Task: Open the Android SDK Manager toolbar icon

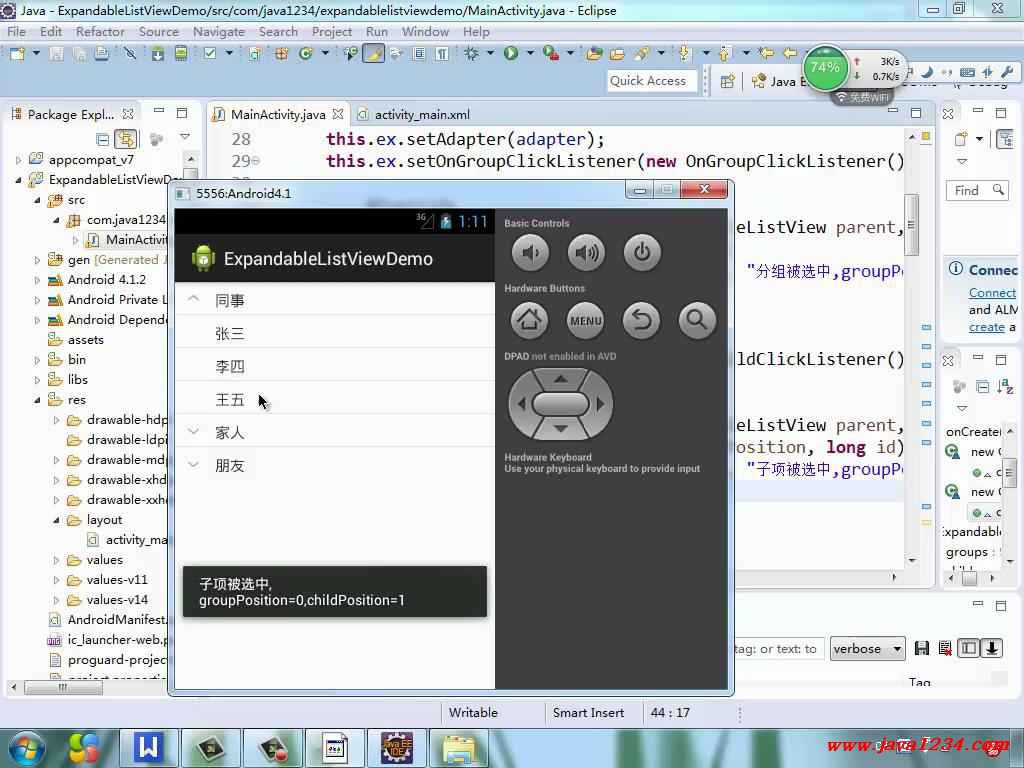Action: 157,54
